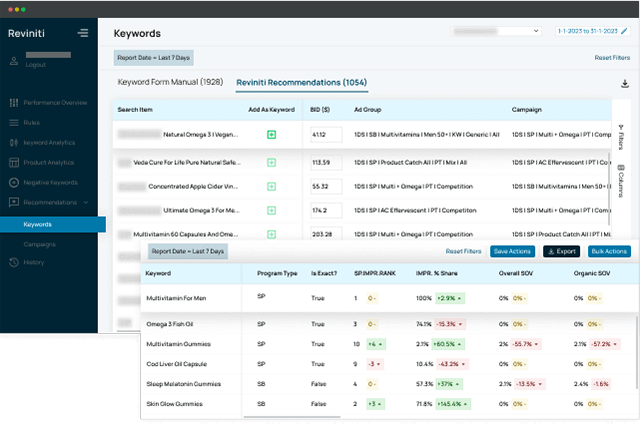
Task: Click the Save Actions button
Action: [512, 251]
